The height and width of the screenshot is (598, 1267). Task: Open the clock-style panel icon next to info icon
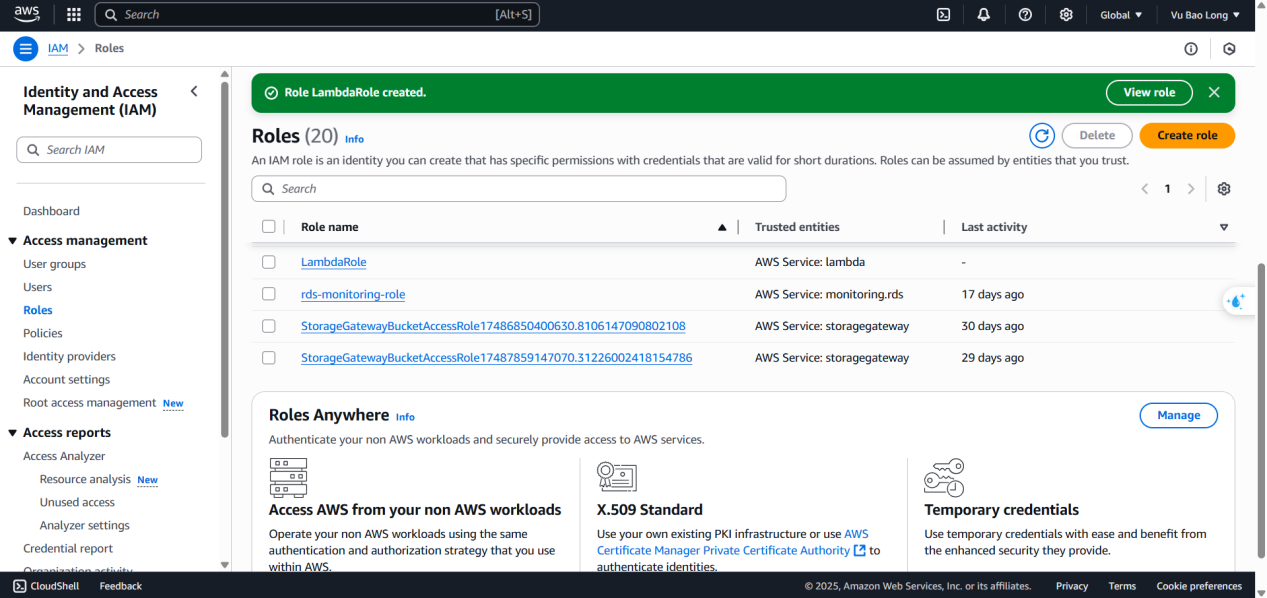coord(1229,48)
